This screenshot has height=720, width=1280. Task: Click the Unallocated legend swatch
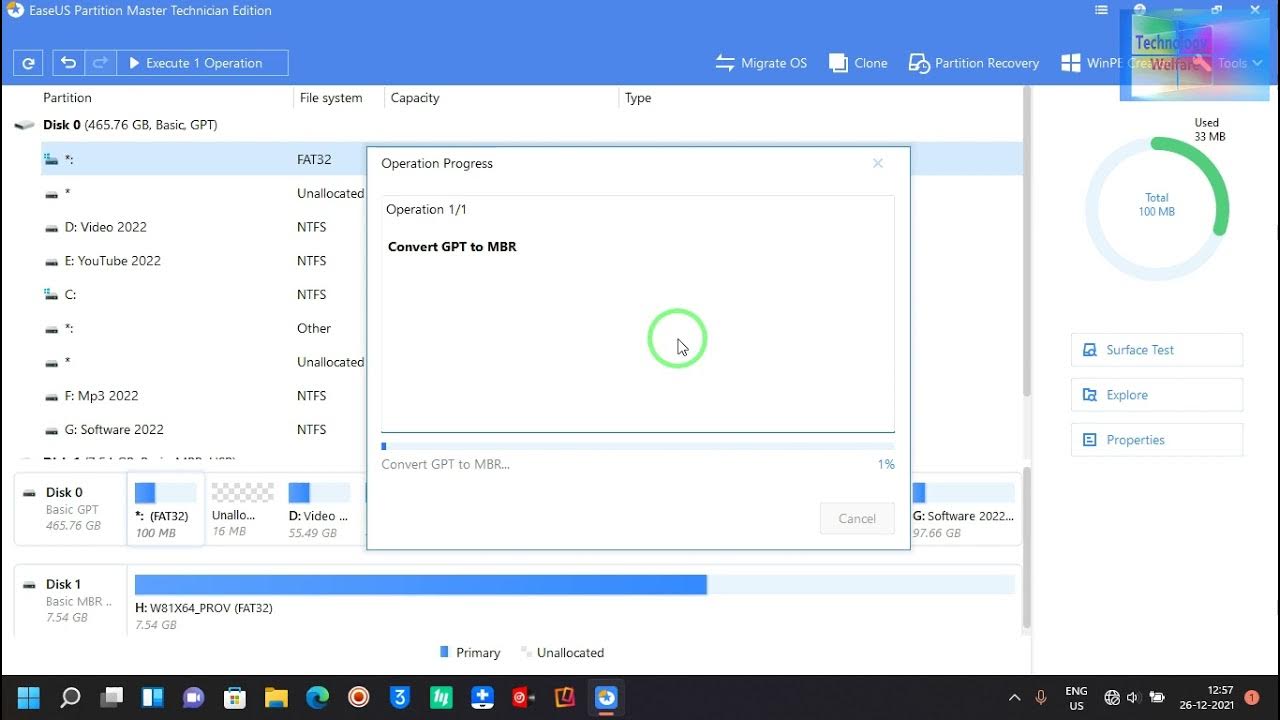pos(525,652)
